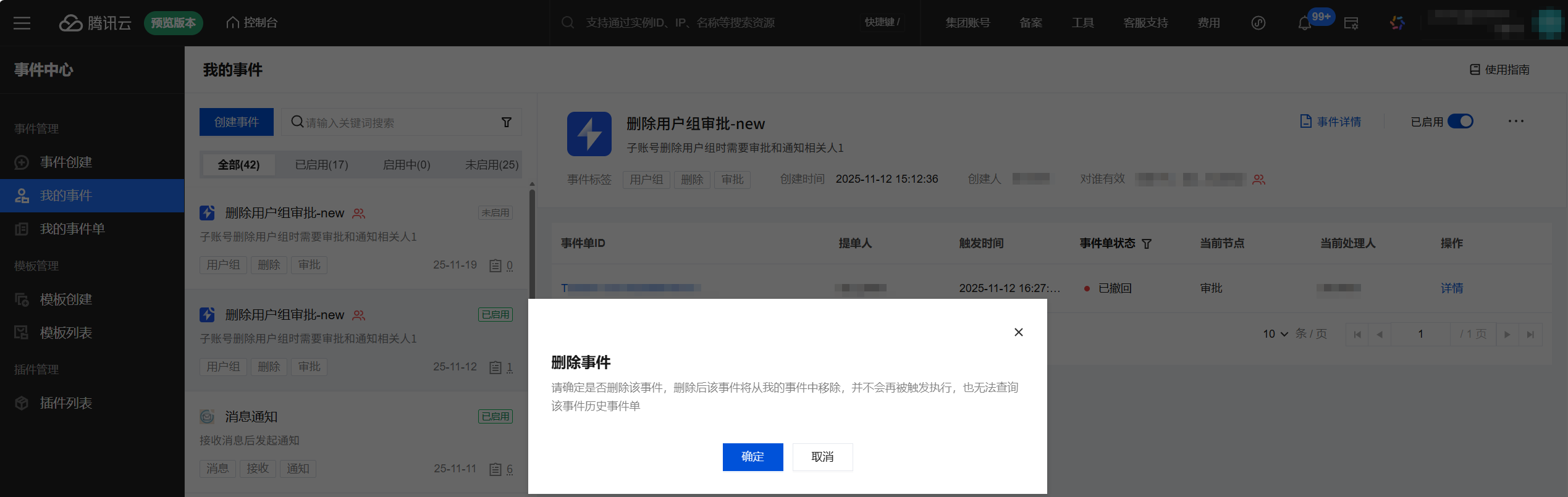1568x497 pixels.
Task: Open the three-dot more actions menu
Action: point(1516,122)
